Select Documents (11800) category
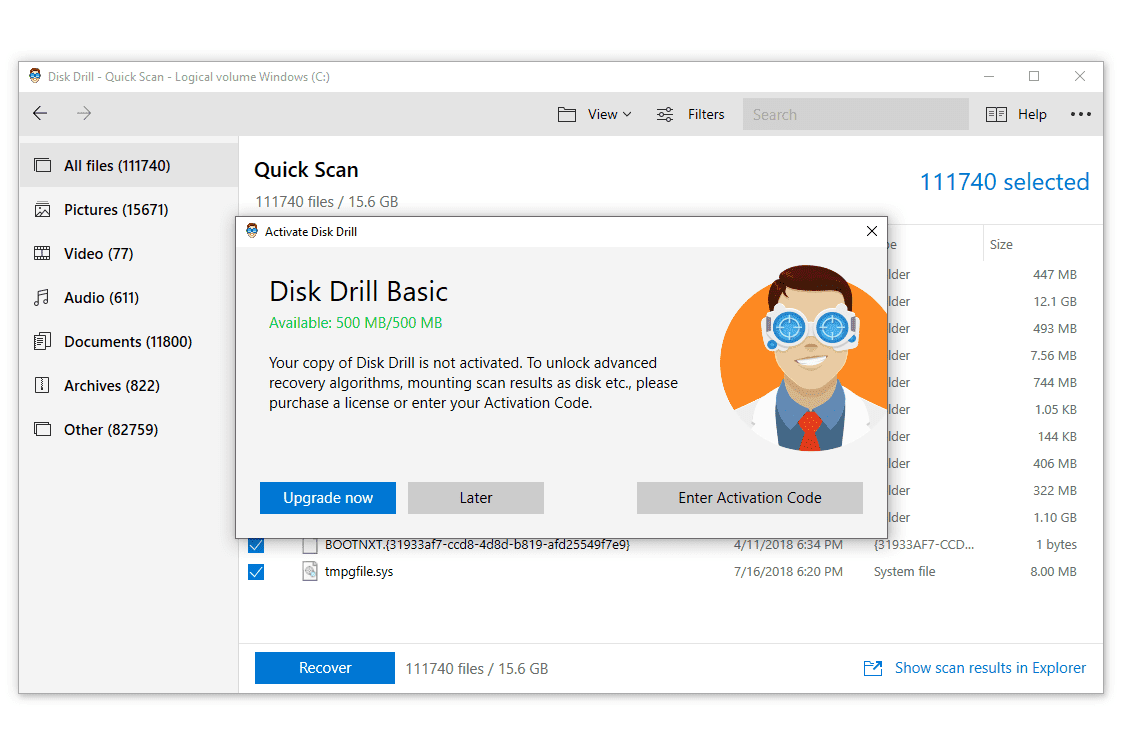The height and width of the screenshot is (749, 1124). click(129, 342)
